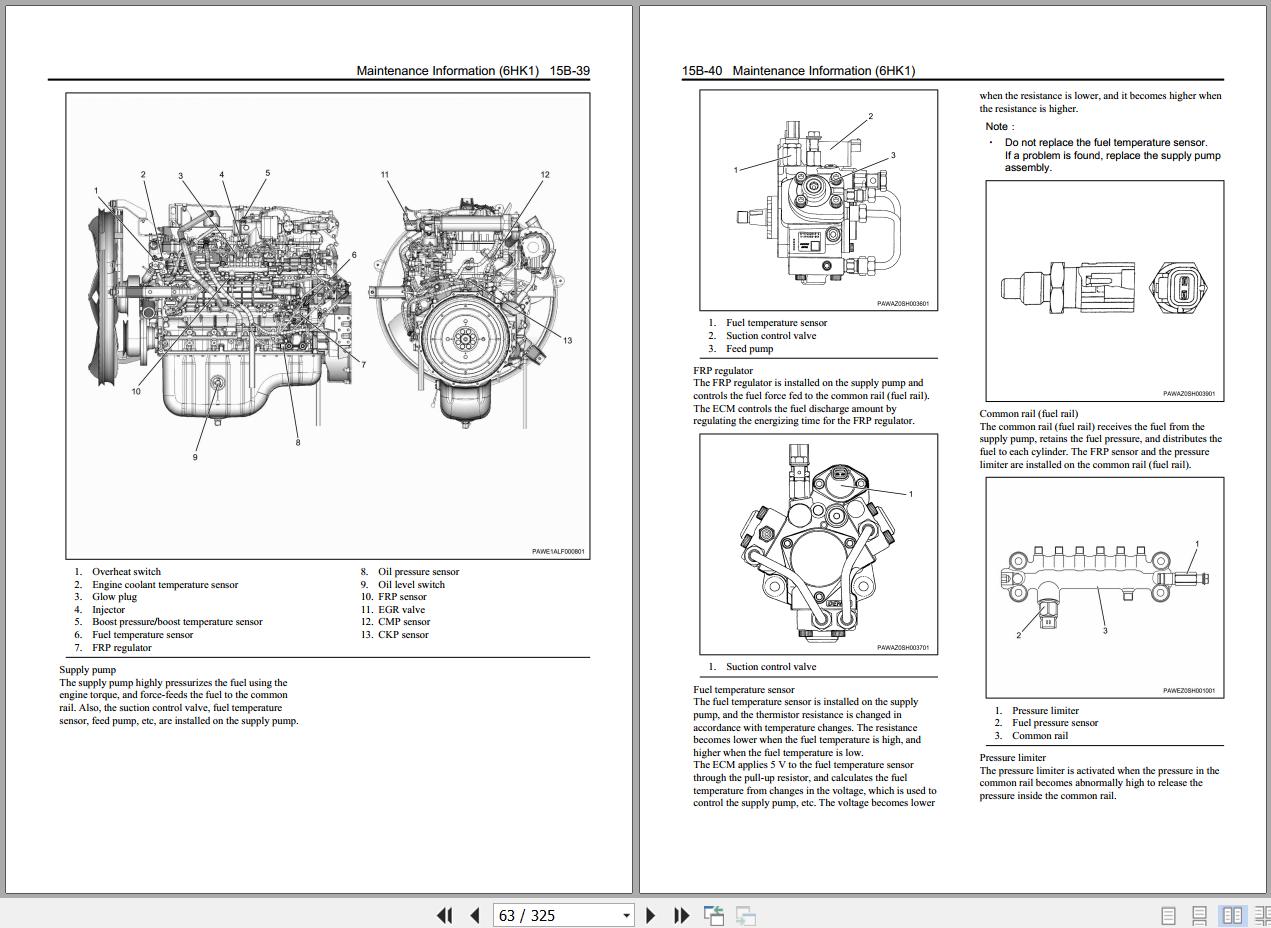Click figure code PAWE1ALF000801

558,552
